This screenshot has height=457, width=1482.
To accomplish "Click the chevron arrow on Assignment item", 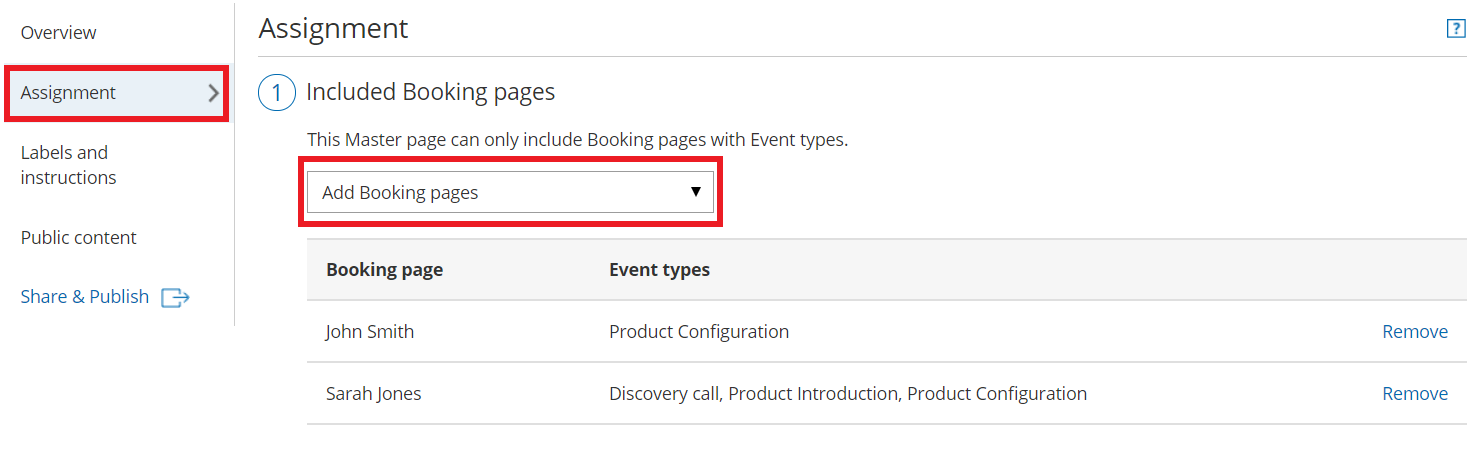I will click(x=213, y=93).
